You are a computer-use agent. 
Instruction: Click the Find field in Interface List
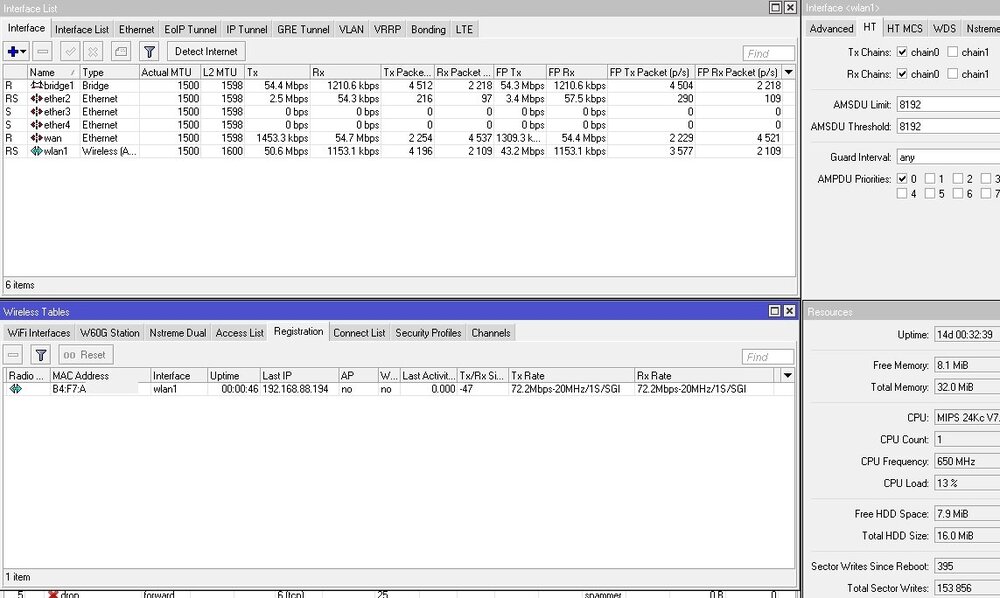(x=768, y=53)
